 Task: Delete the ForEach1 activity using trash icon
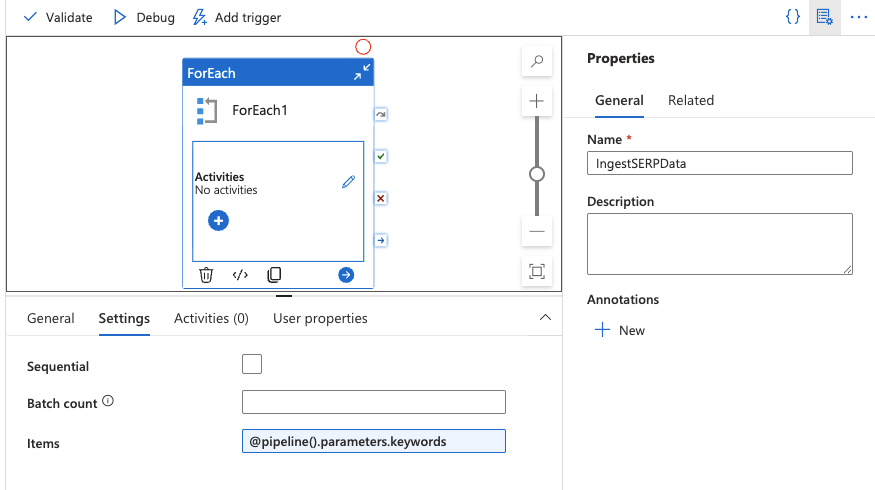(x=206, y=275)
